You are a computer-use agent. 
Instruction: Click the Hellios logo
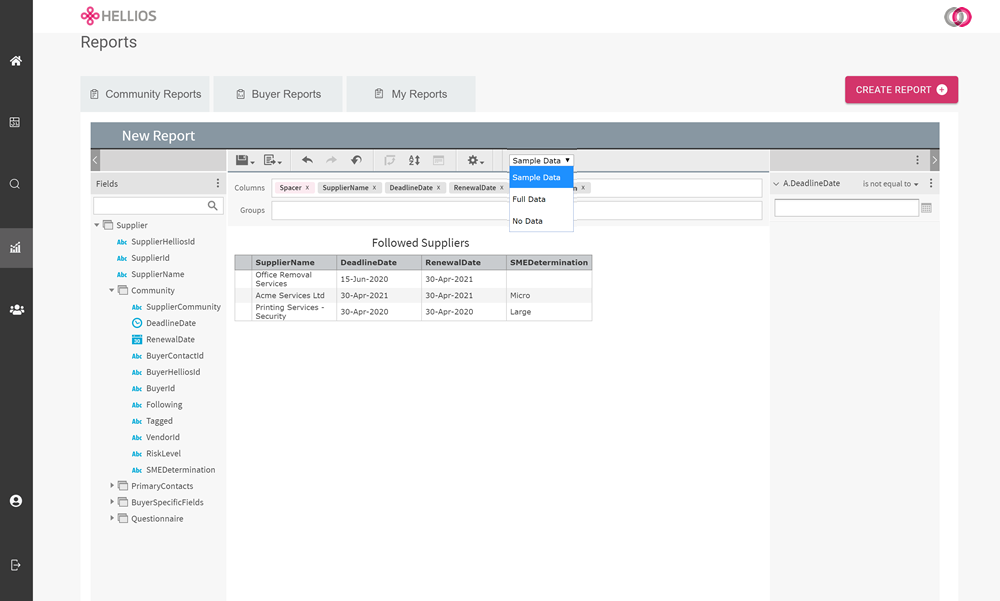pyautogui.click(x=119, y=16)
